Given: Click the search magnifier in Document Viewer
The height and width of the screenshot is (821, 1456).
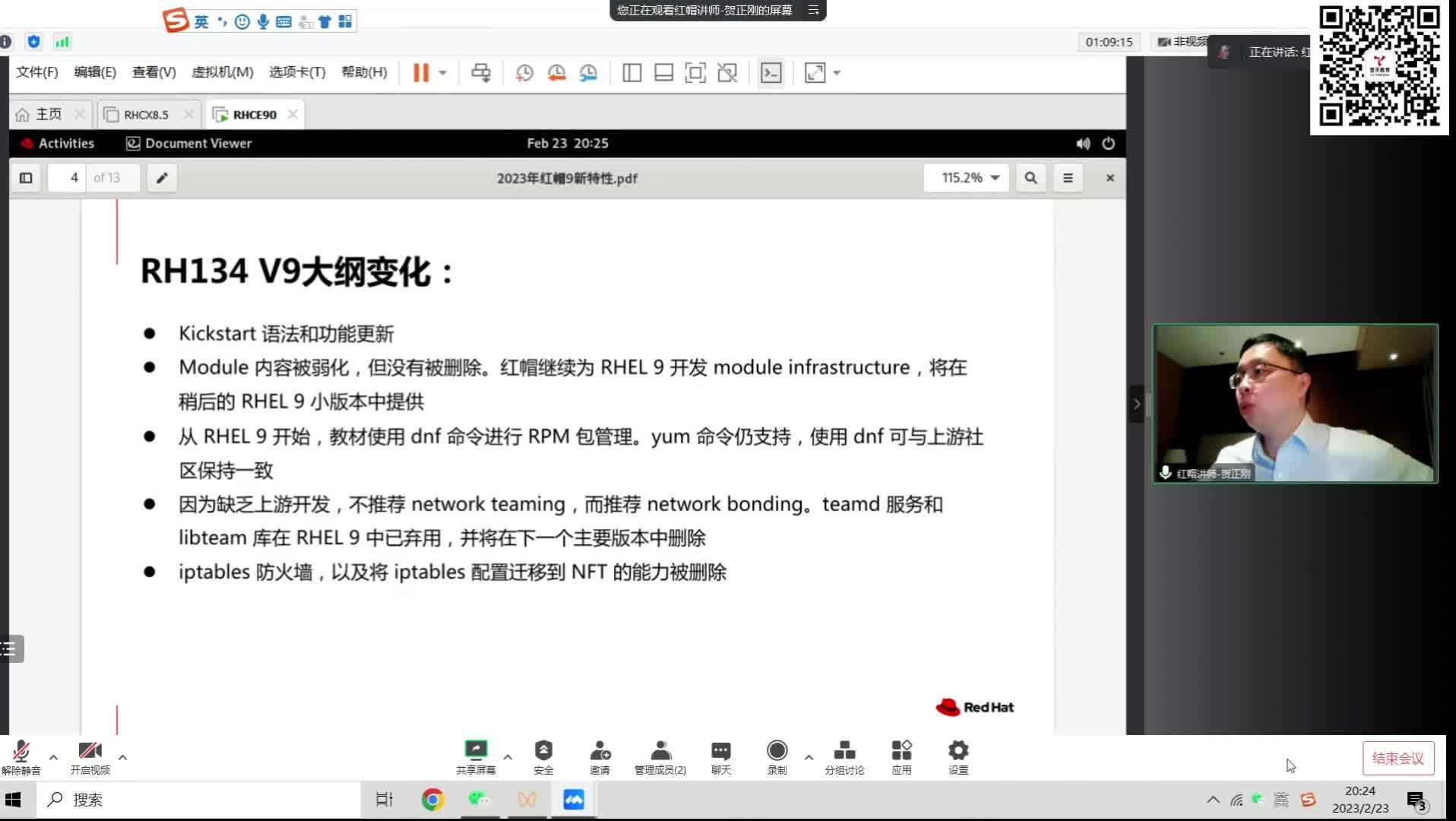Looking at the screenshot, I should 1030,177.
